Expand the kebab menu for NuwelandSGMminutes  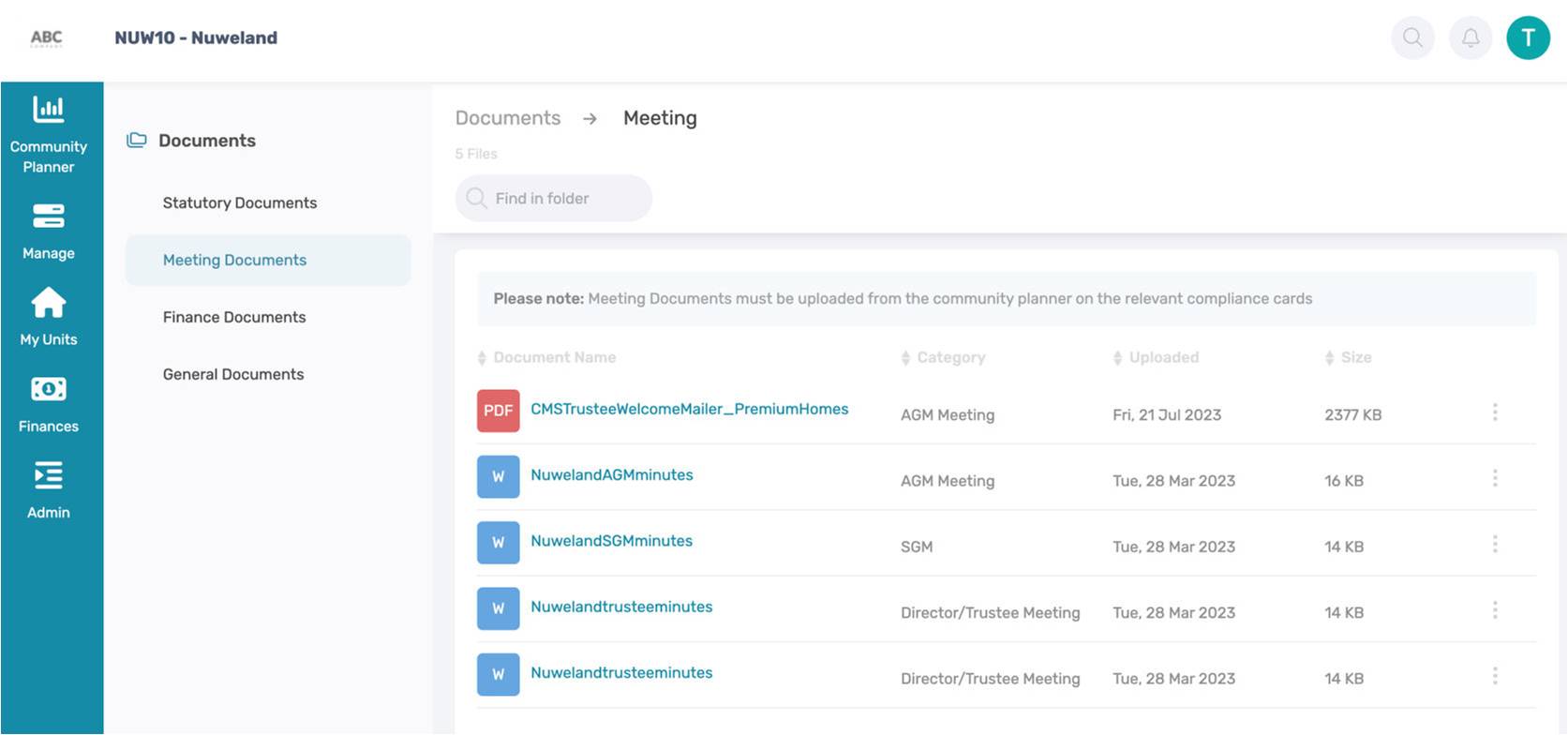pos(1495,545)
